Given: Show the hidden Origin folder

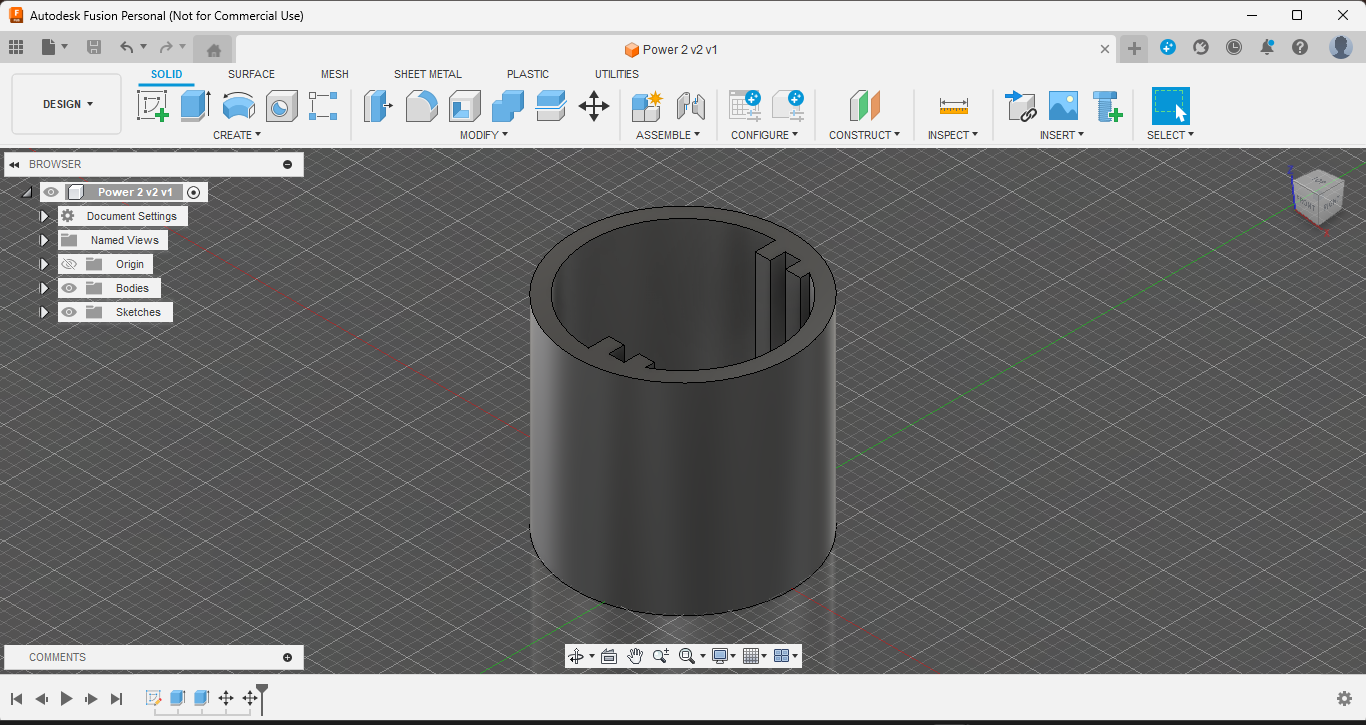Looking at the screenshot, I should tap(69, 264).
